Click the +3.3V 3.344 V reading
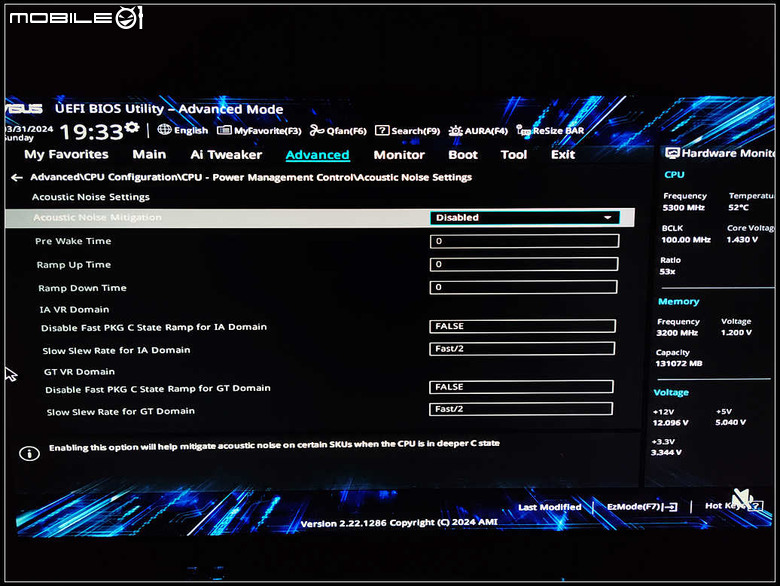The image size is (780, 586). 666,453
